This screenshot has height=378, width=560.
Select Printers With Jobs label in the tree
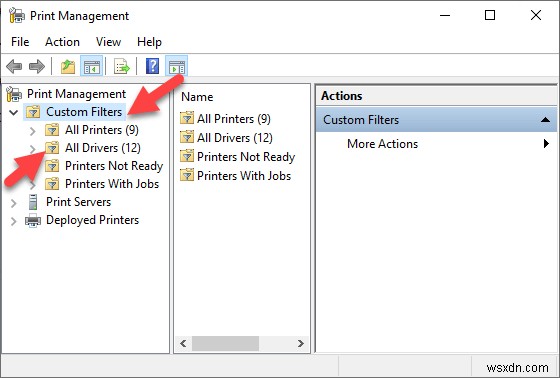tap(112, 184)
